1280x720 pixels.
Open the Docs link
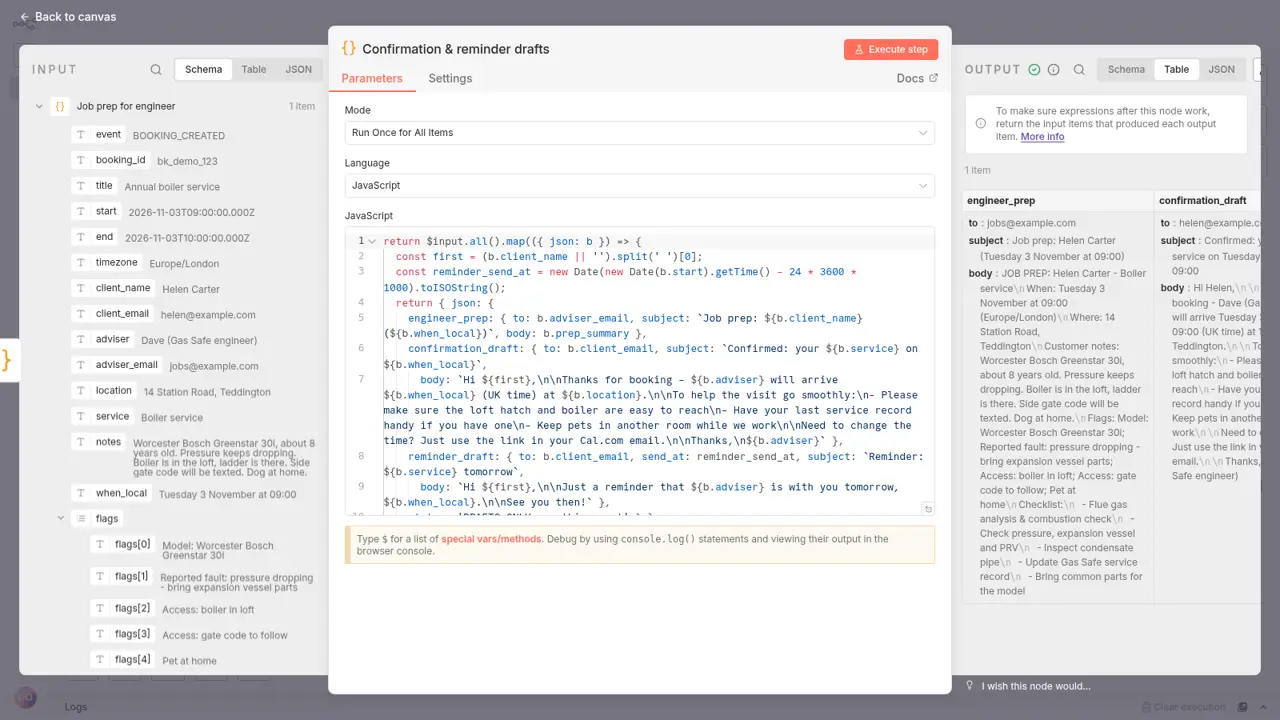coord(917,78)
